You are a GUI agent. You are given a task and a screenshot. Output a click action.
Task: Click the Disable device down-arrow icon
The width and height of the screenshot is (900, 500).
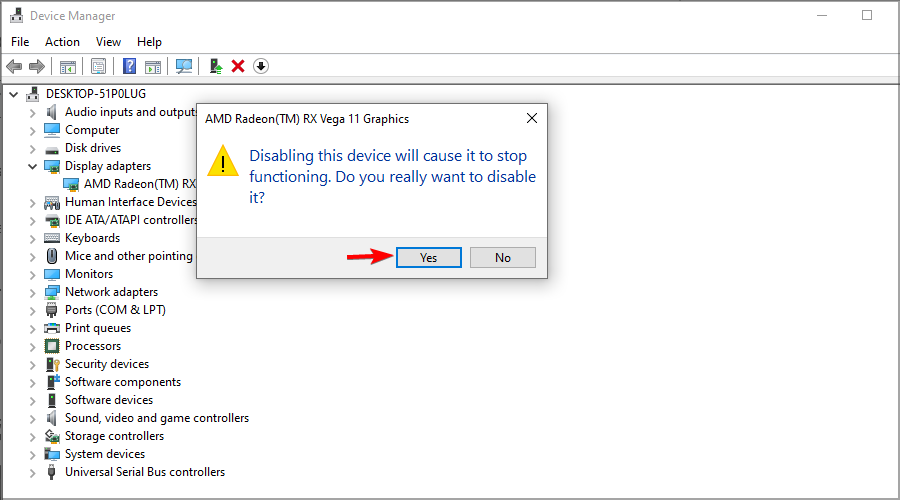click(261, 67)
